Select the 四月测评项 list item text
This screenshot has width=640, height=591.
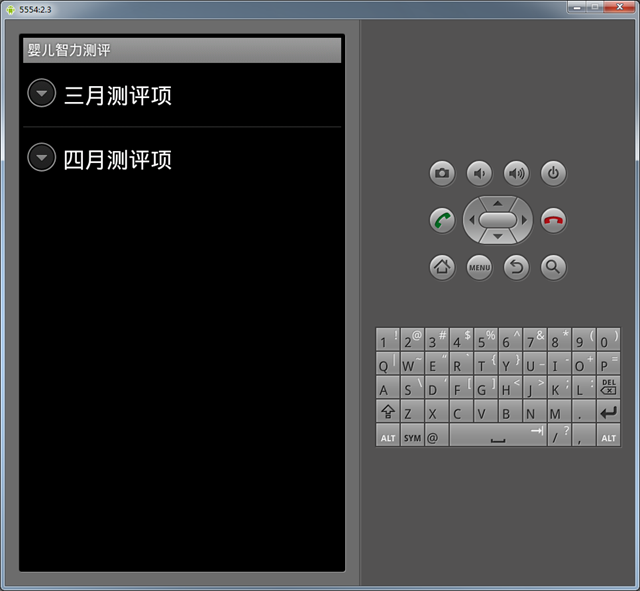(x=118, y=159)
